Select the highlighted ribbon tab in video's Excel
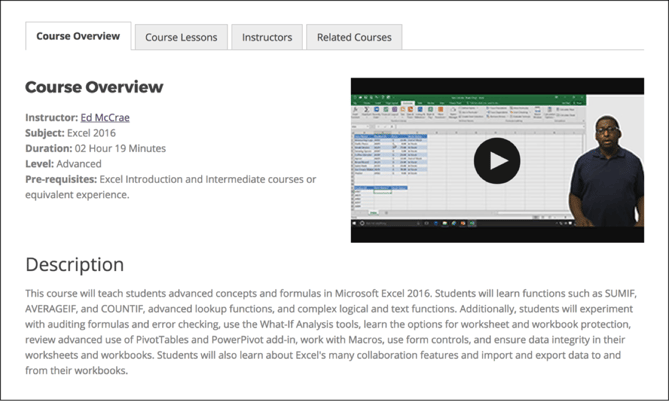 pyautogui.click(x=408, y=102)
